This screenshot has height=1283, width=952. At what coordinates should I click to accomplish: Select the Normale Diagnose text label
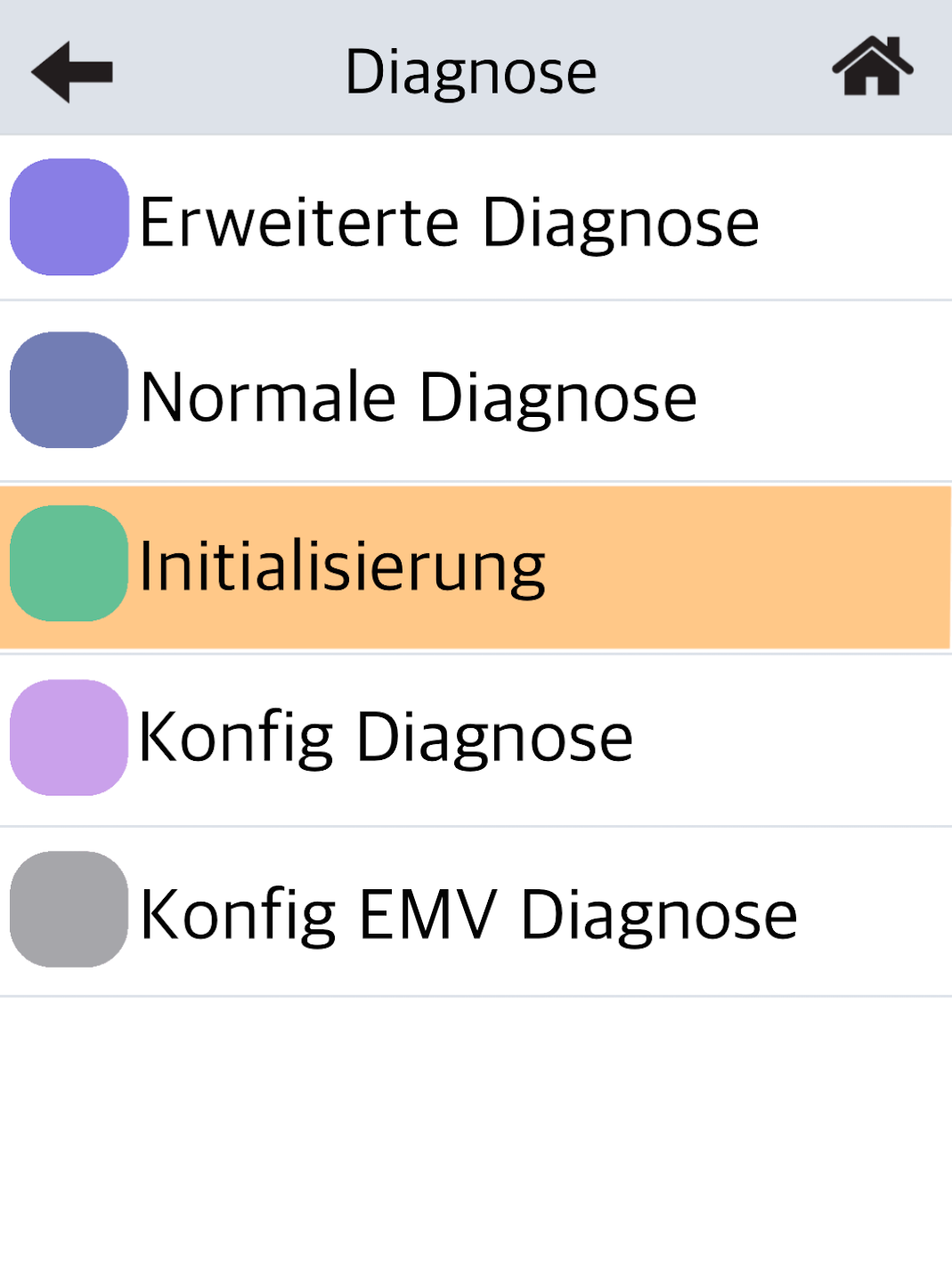(x=419, y=396)
